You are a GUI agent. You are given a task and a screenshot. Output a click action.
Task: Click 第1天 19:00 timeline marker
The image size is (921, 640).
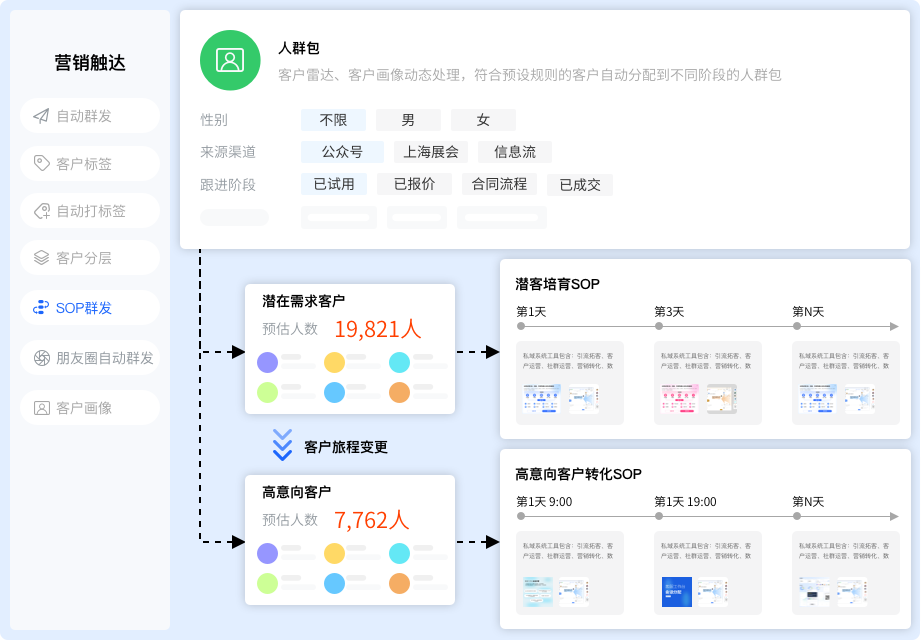pos(659,517)
